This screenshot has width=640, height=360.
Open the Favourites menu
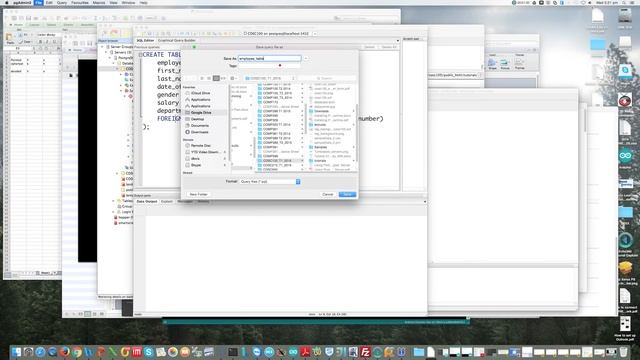click(x=80, y=2)
